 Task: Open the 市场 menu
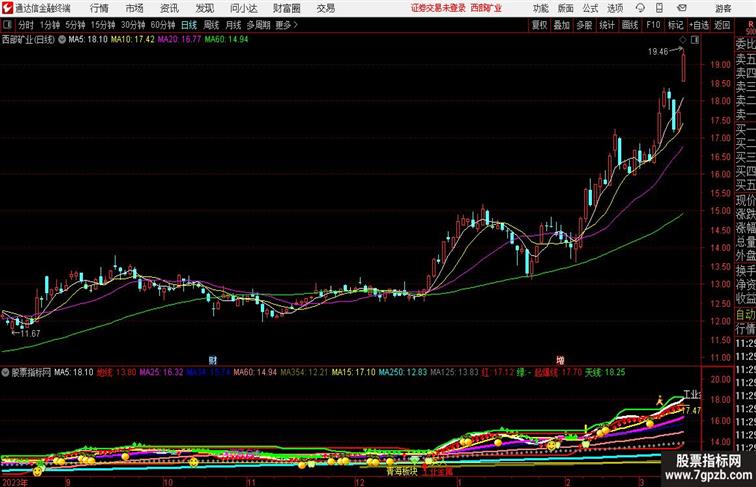click(135, 8)
